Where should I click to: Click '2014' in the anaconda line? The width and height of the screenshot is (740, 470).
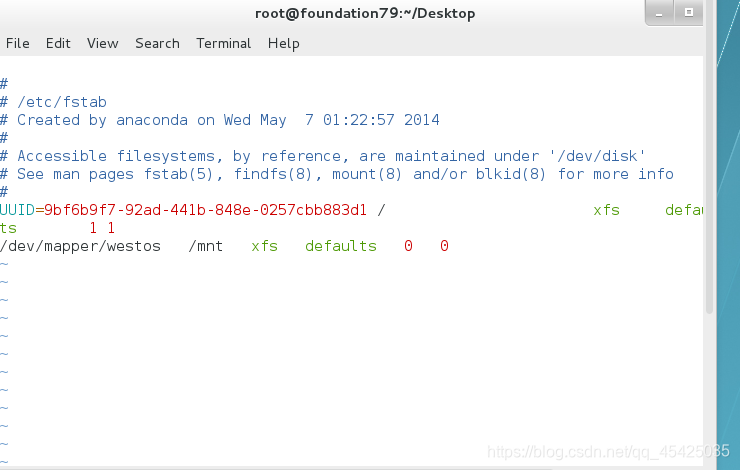pos(421,120)
